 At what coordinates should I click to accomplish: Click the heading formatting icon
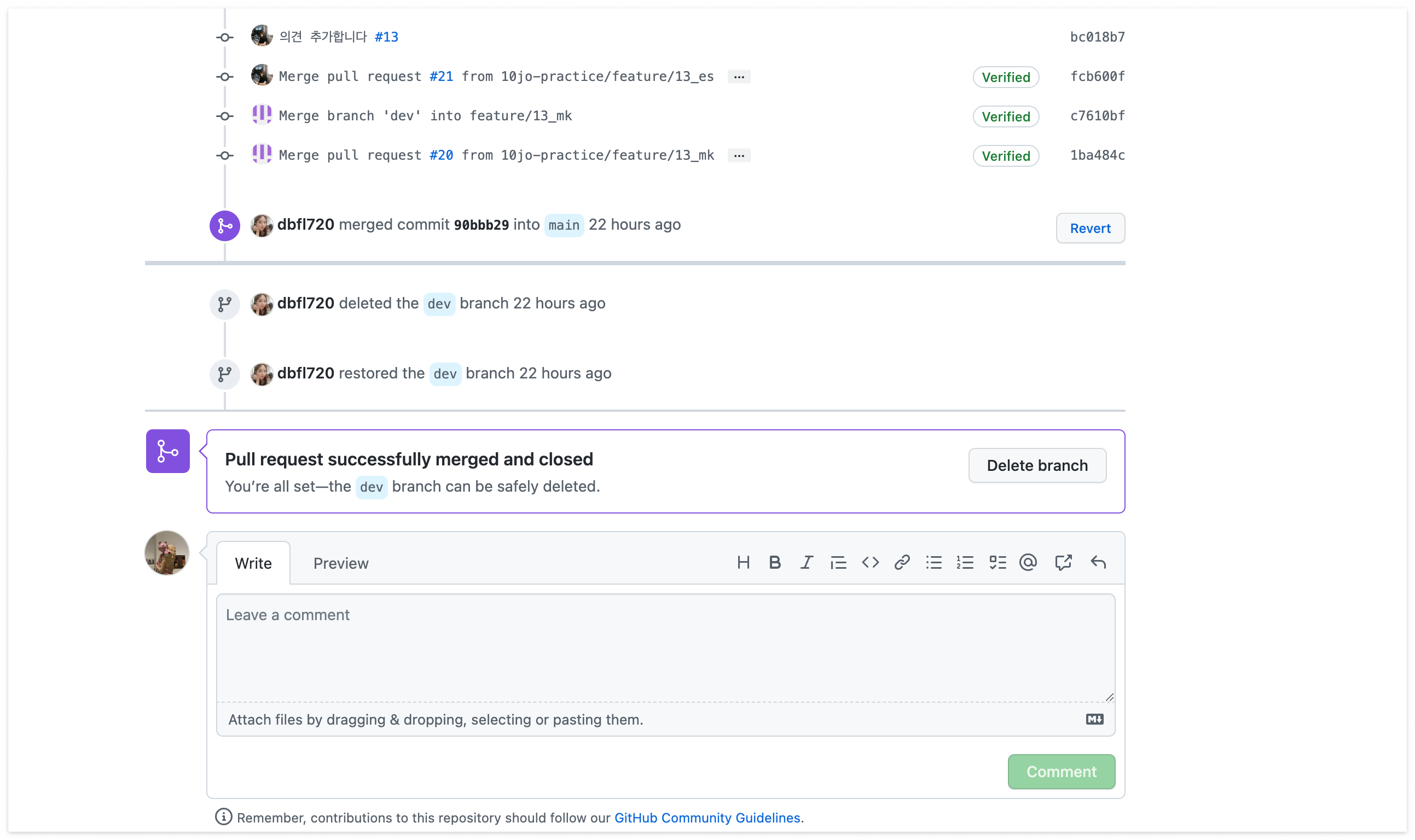pyautogui.click(x=743, y=563)
